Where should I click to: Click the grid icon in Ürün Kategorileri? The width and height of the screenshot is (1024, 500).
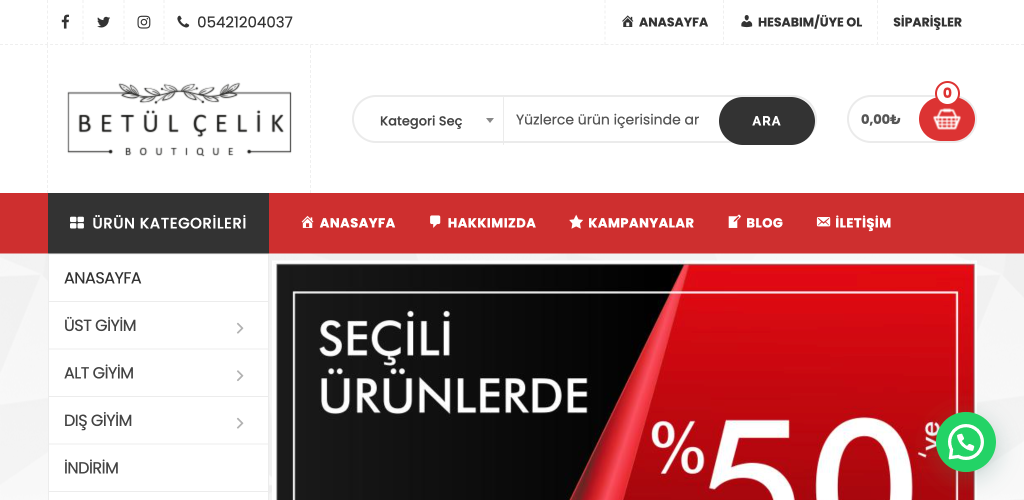pyautogui.click(x=77, y=223)
